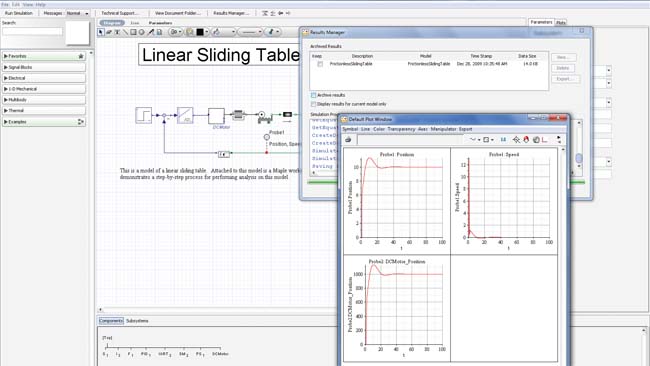Open the Transparency menu in plot window
Image resolution: width=650 pixels, height=366 pixels.
click(401, 129)
